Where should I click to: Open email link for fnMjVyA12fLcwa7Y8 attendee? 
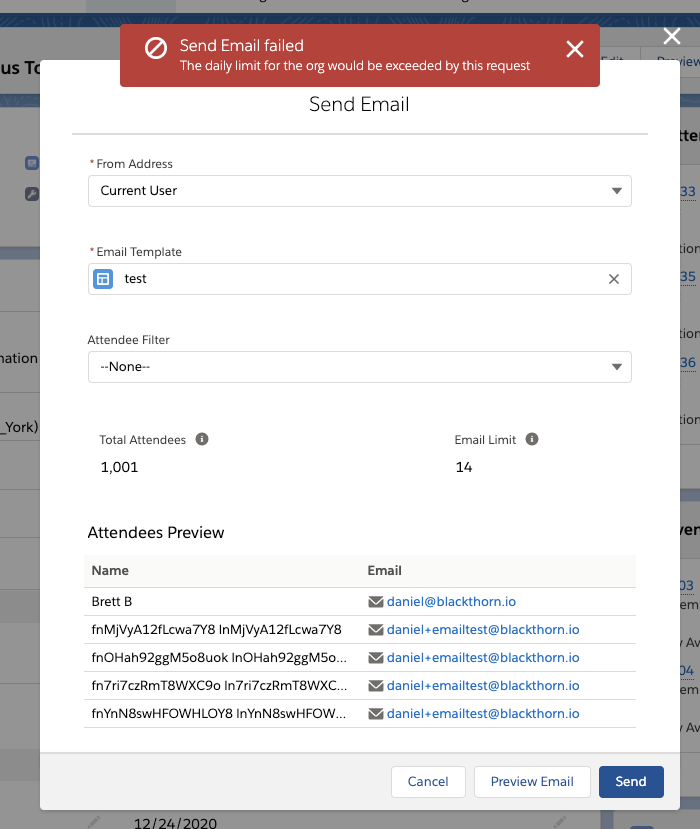(483, 630)
